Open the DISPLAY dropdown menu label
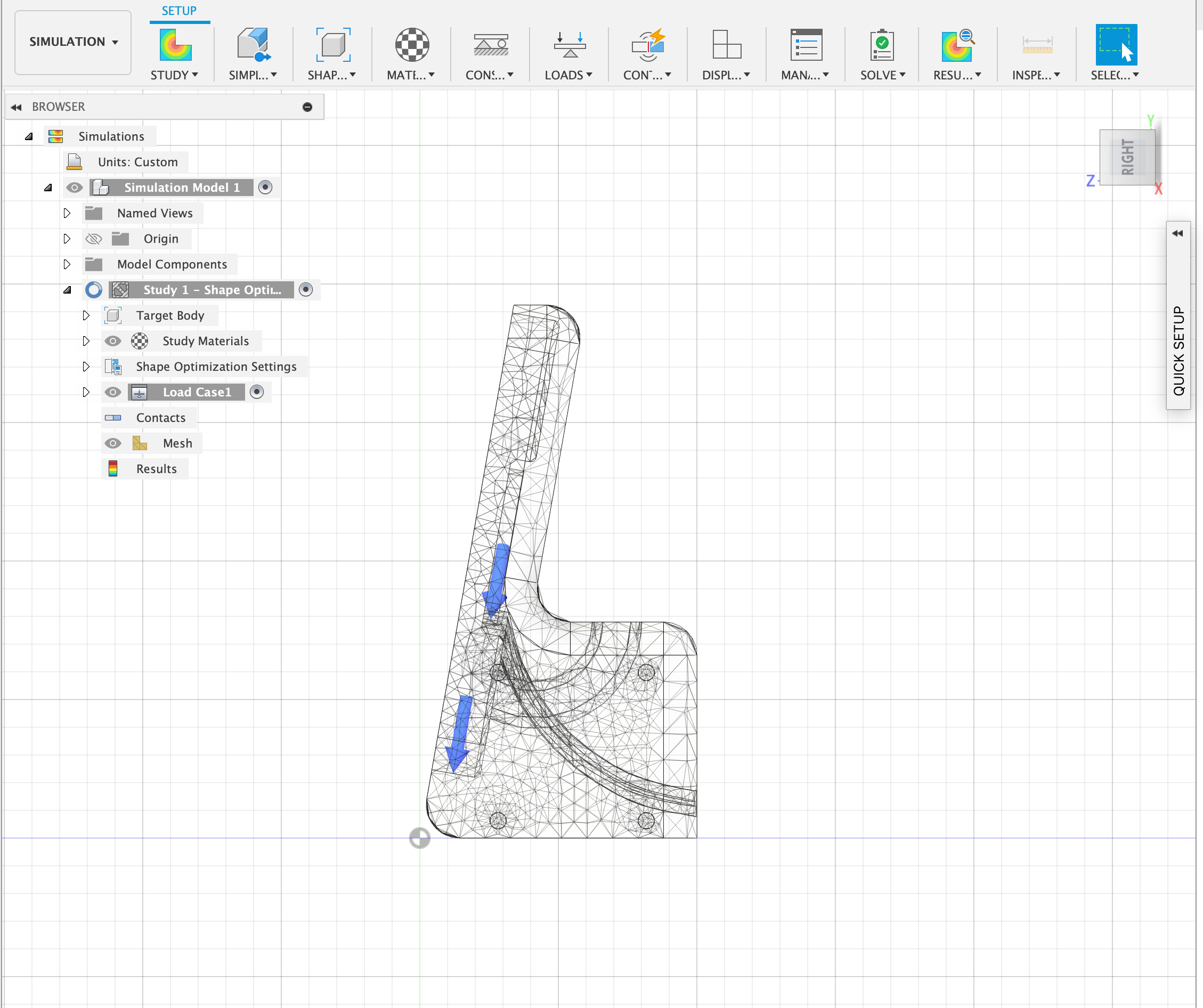This screenshot has width=1203, height=1008. pos(726,75)
